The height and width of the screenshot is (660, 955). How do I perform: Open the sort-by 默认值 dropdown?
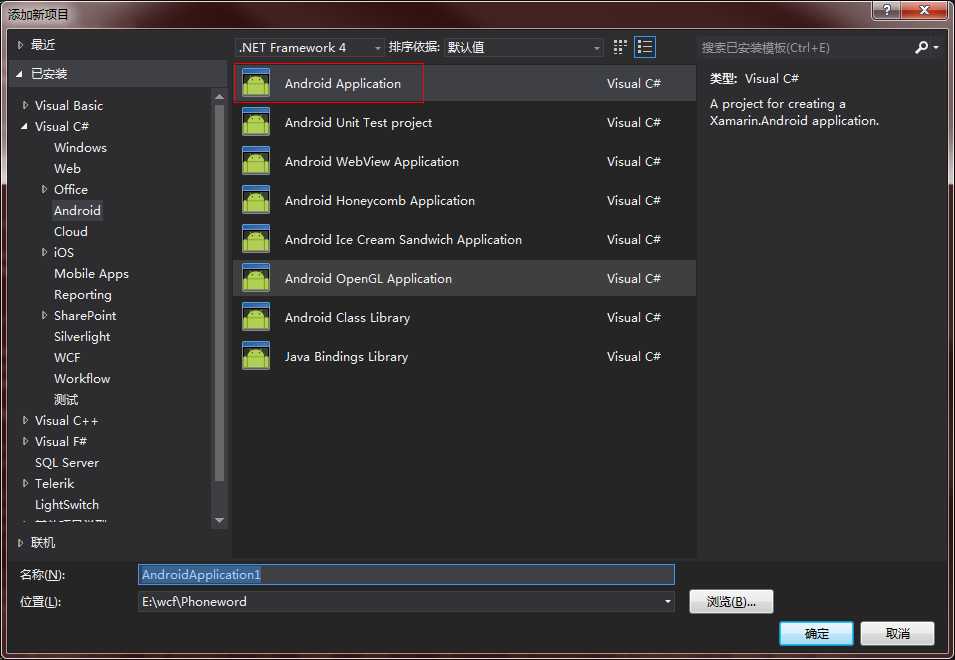[524, 47]
